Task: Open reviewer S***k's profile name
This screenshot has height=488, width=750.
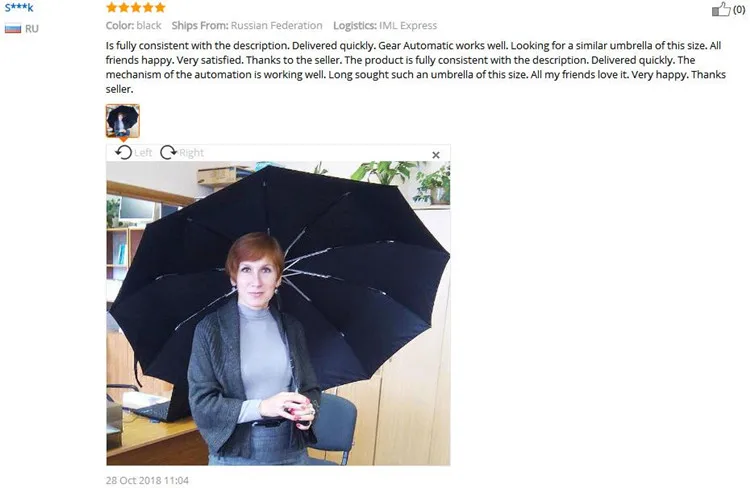Action: tap(19, 8)
